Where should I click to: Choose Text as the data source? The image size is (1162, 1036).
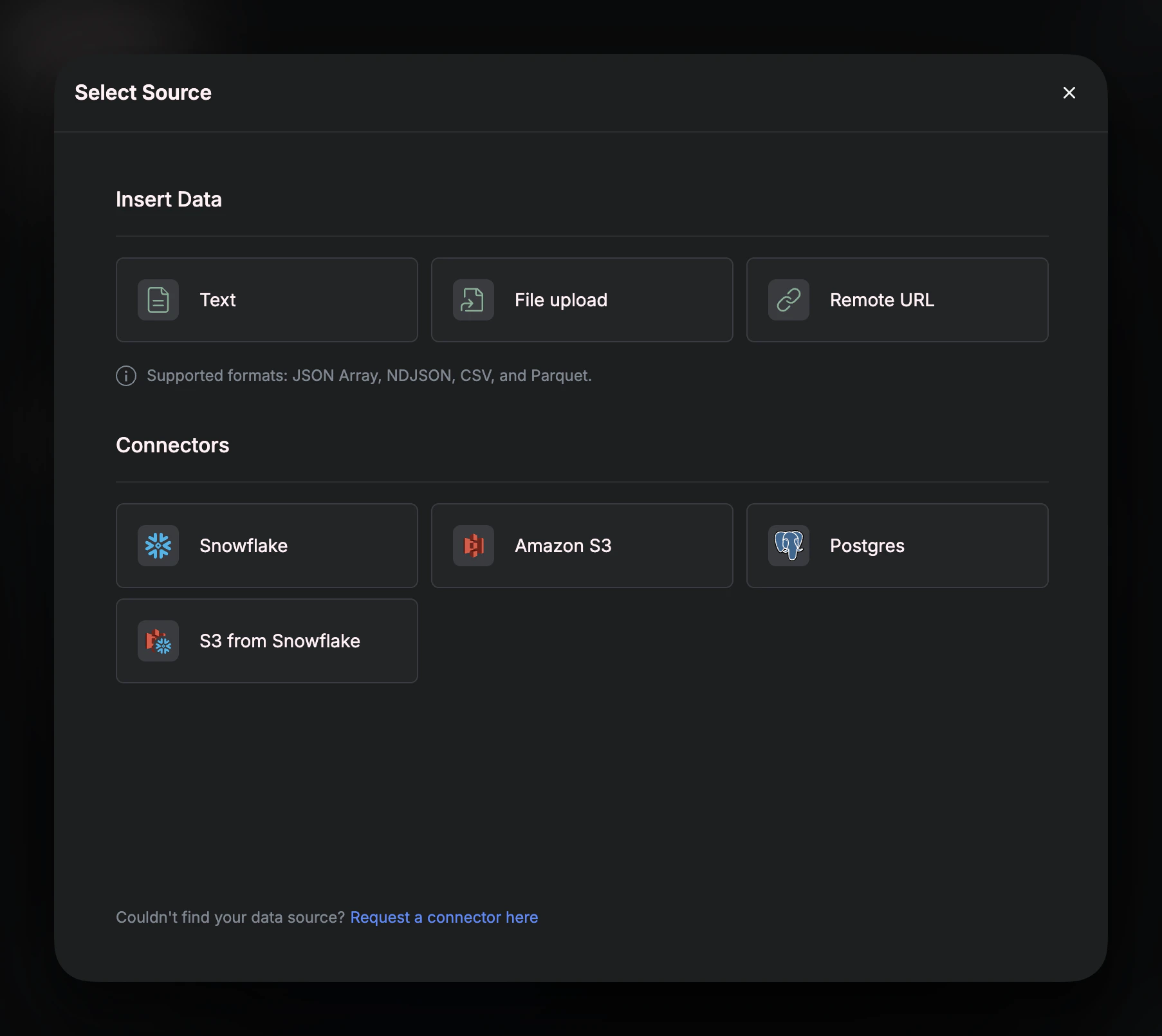[x=266, y=299]
